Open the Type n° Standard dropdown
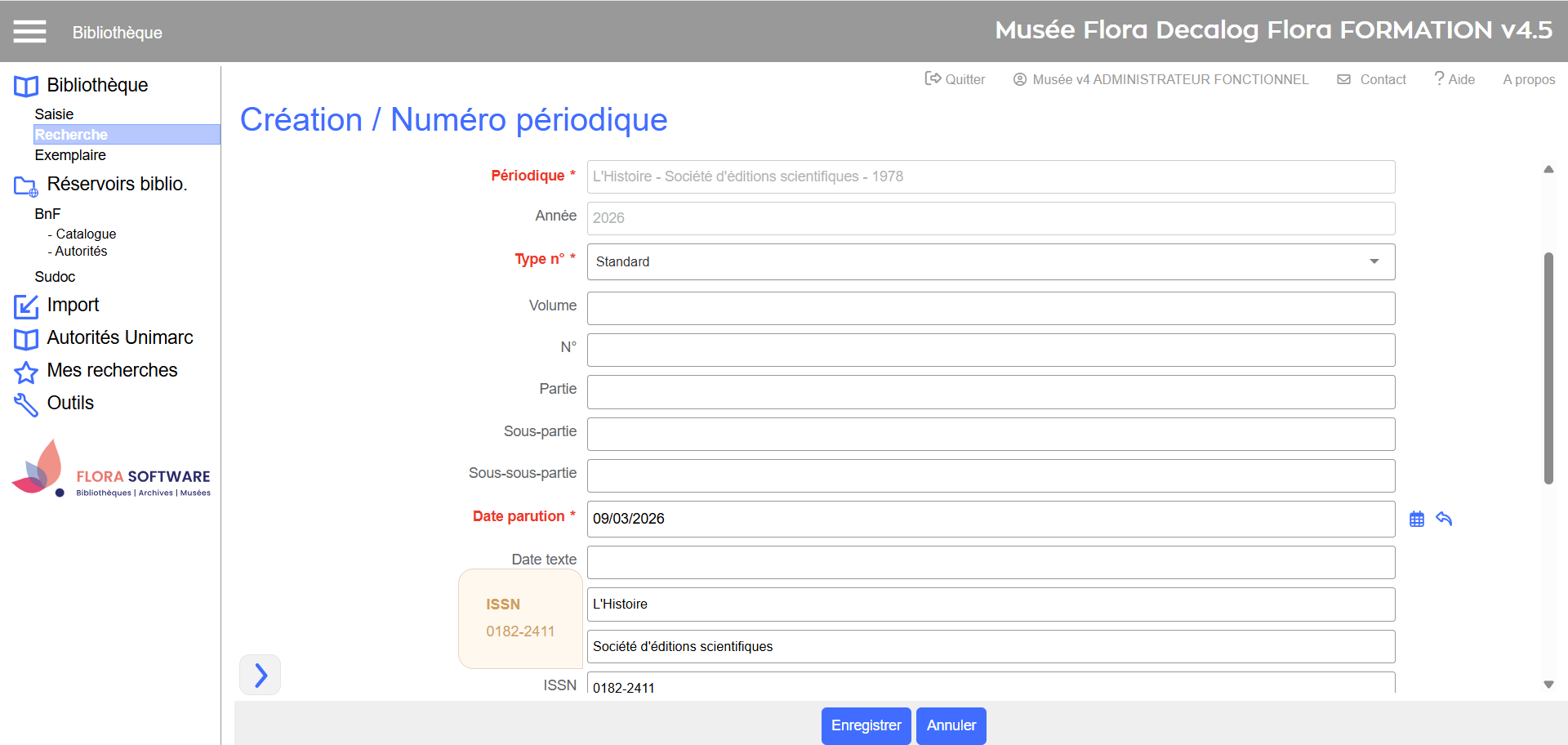 pos(990,261)
